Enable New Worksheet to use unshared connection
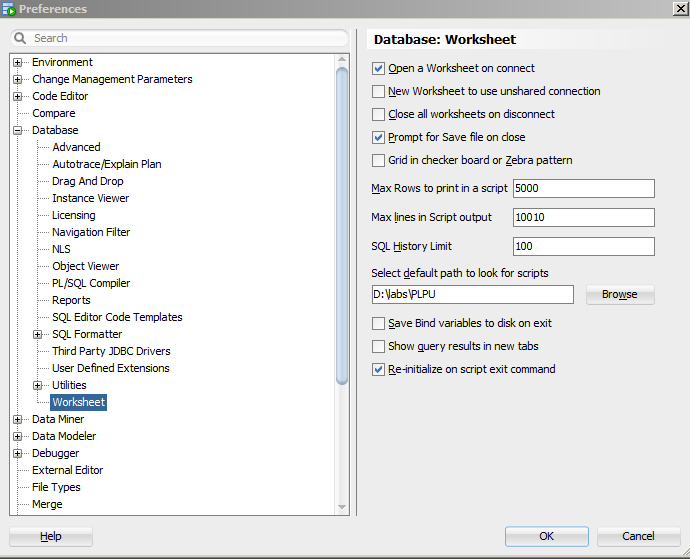 point(378,92)
